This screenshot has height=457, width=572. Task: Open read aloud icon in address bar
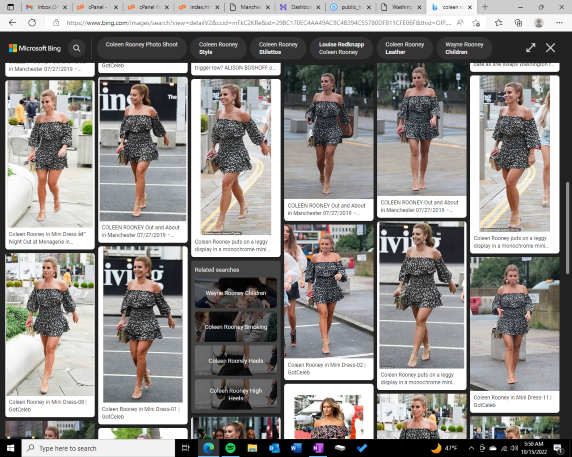pyautogui.click(x=460, y=23)
